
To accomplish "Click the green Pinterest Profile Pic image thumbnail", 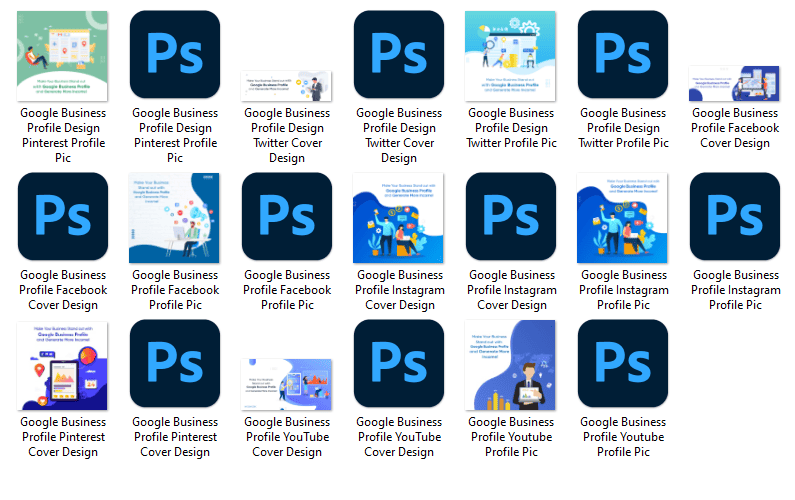I will (x=62, y=56).
